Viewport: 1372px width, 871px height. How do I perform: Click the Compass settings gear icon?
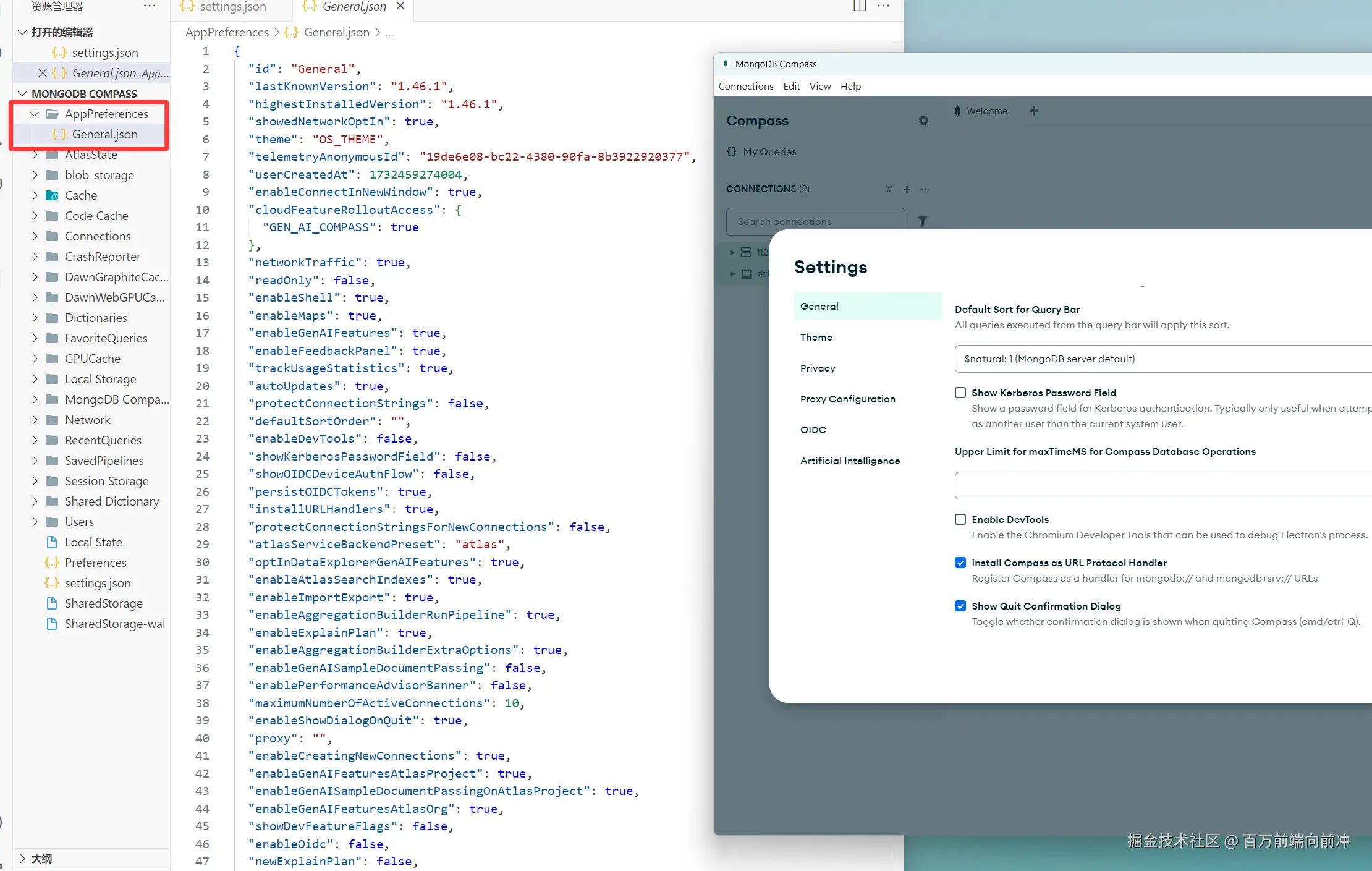(923, 121)
